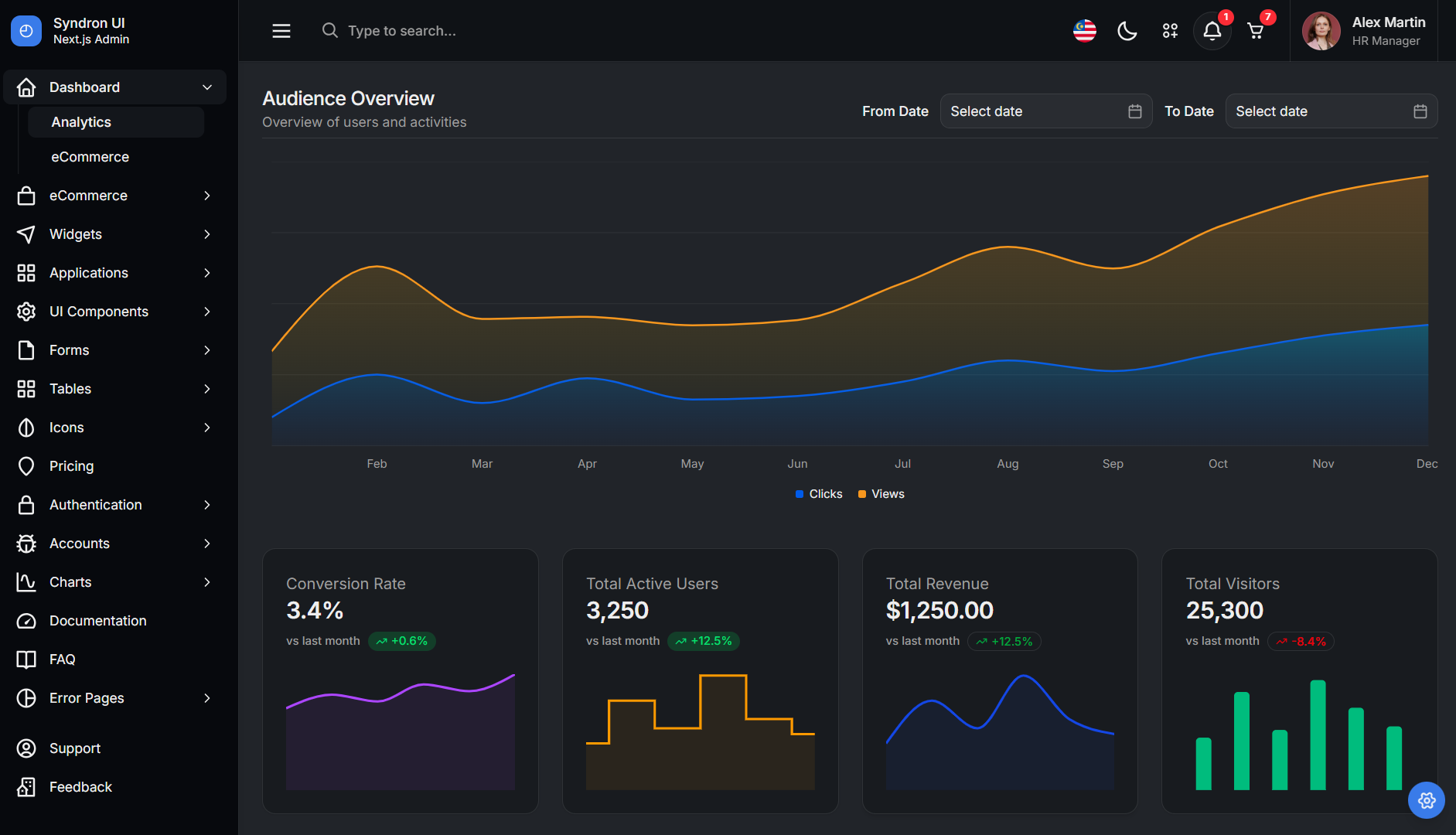Click the Pricing tag icon
The width and height of the screenshot is (1456, 835).
[26, 466]
